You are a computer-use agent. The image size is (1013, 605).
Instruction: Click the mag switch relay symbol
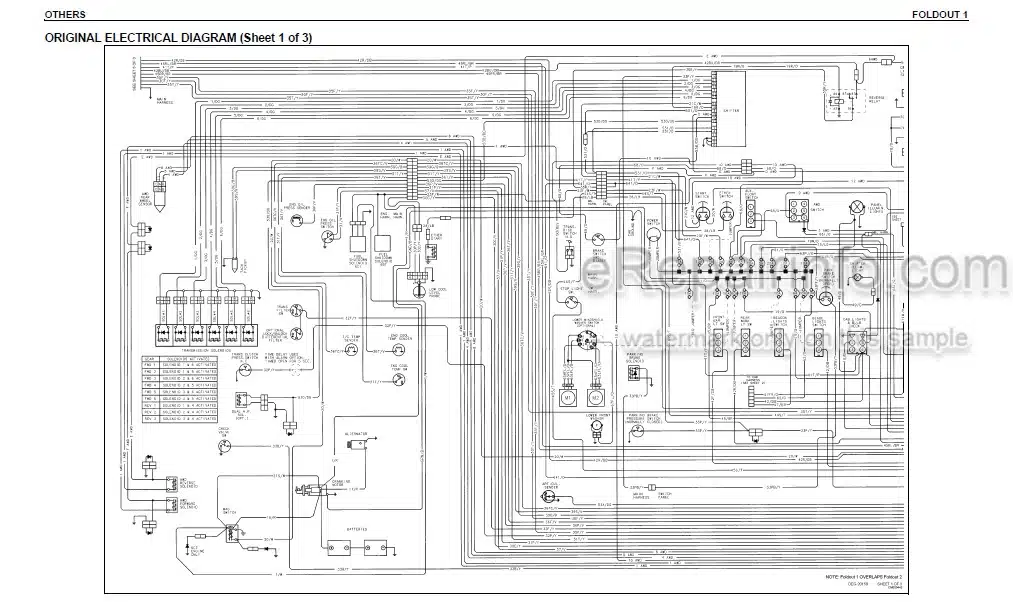point(233,534)
